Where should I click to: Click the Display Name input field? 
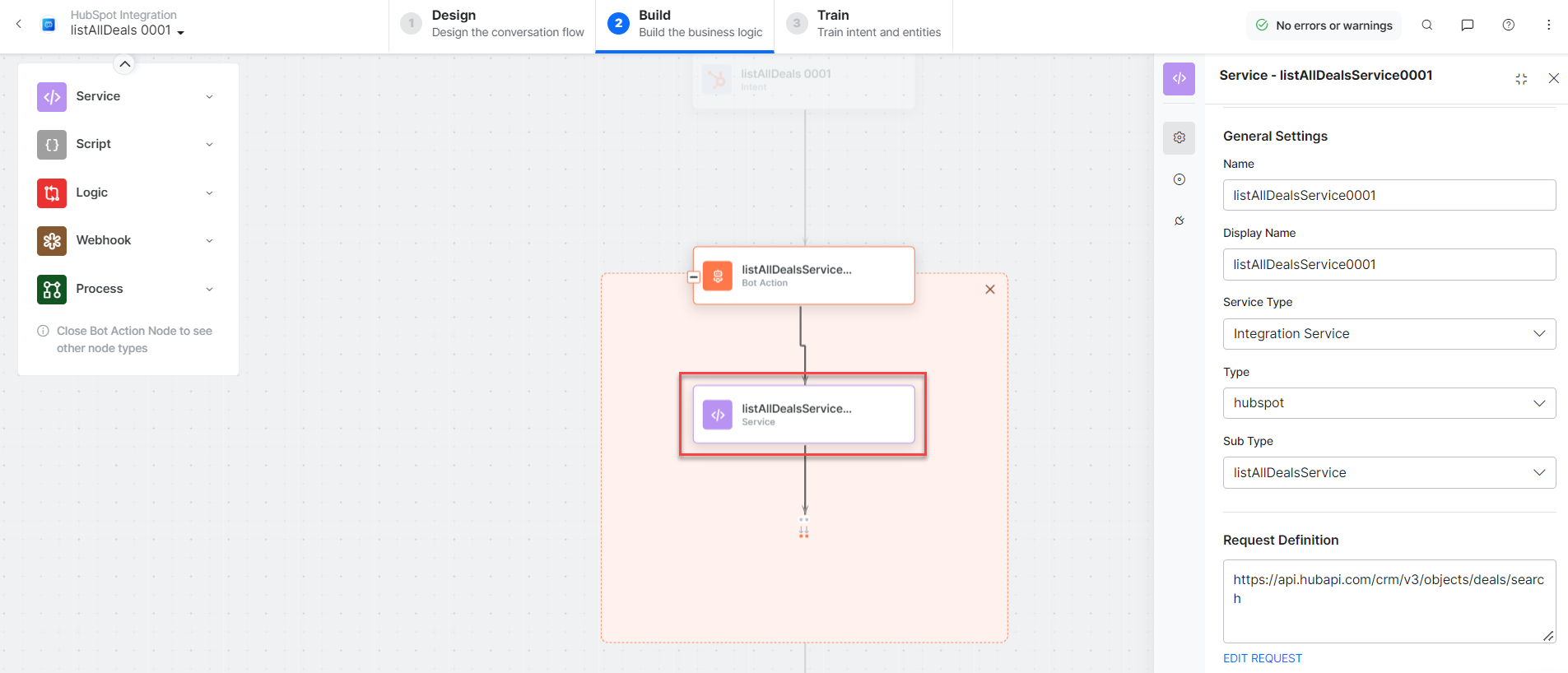pyautogui.click(x=1389, y=265)
